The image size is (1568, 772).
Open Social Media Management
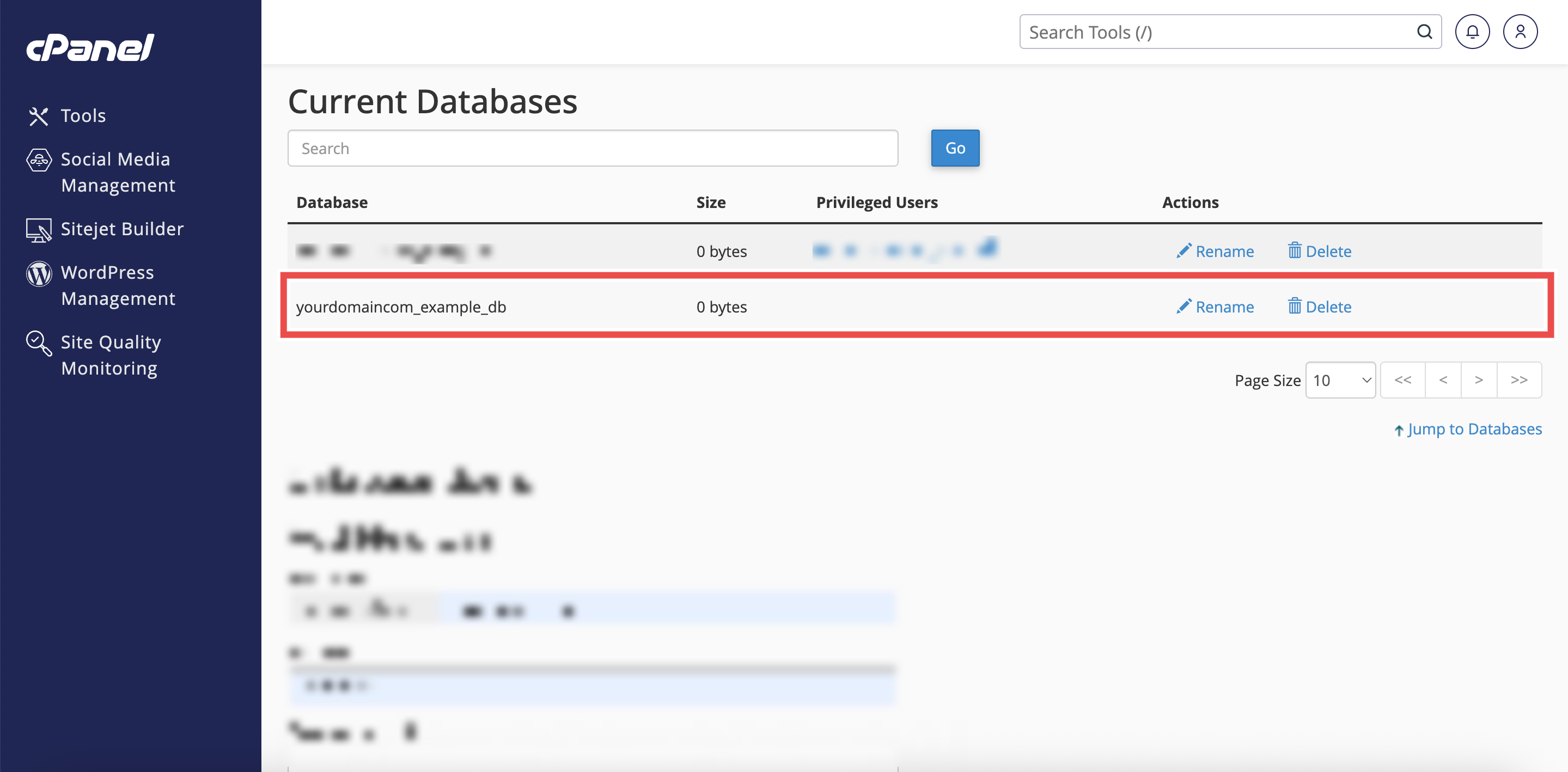pyautogui.click(x=118, y=172)
